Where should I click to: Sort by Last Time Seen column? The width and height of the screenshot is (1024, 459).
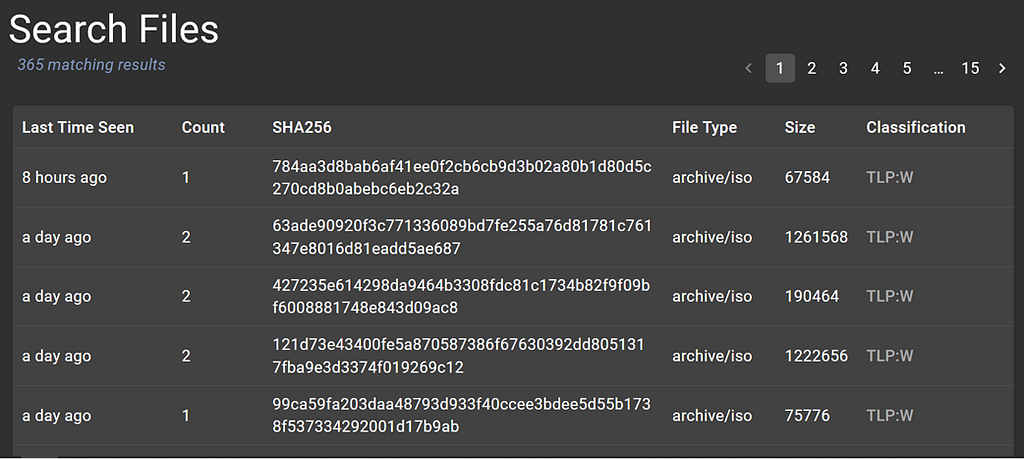click(78, 127)
